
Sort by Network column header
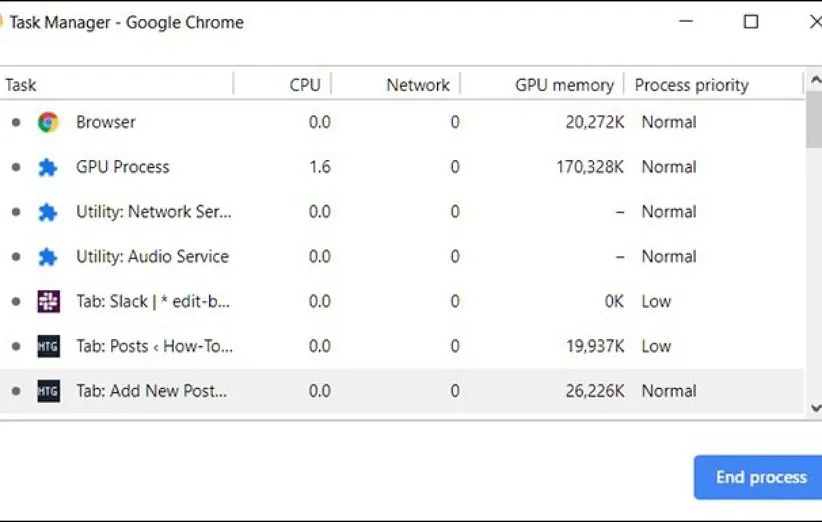[417, 85]
